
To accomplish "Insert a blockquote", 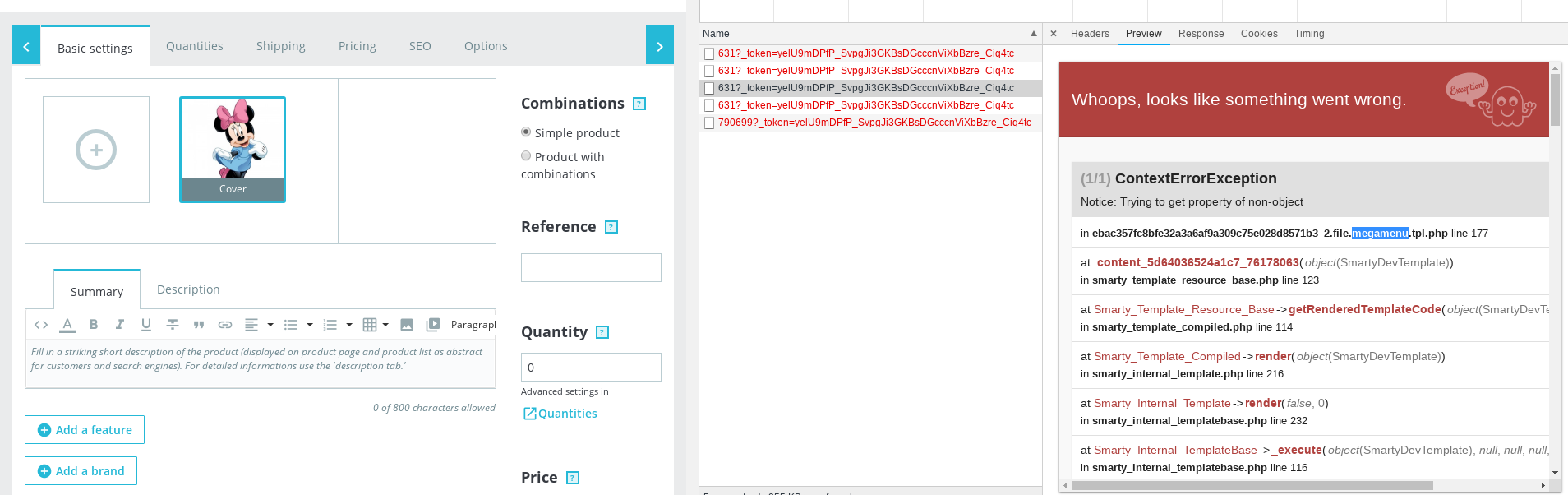I will [199, 325].
